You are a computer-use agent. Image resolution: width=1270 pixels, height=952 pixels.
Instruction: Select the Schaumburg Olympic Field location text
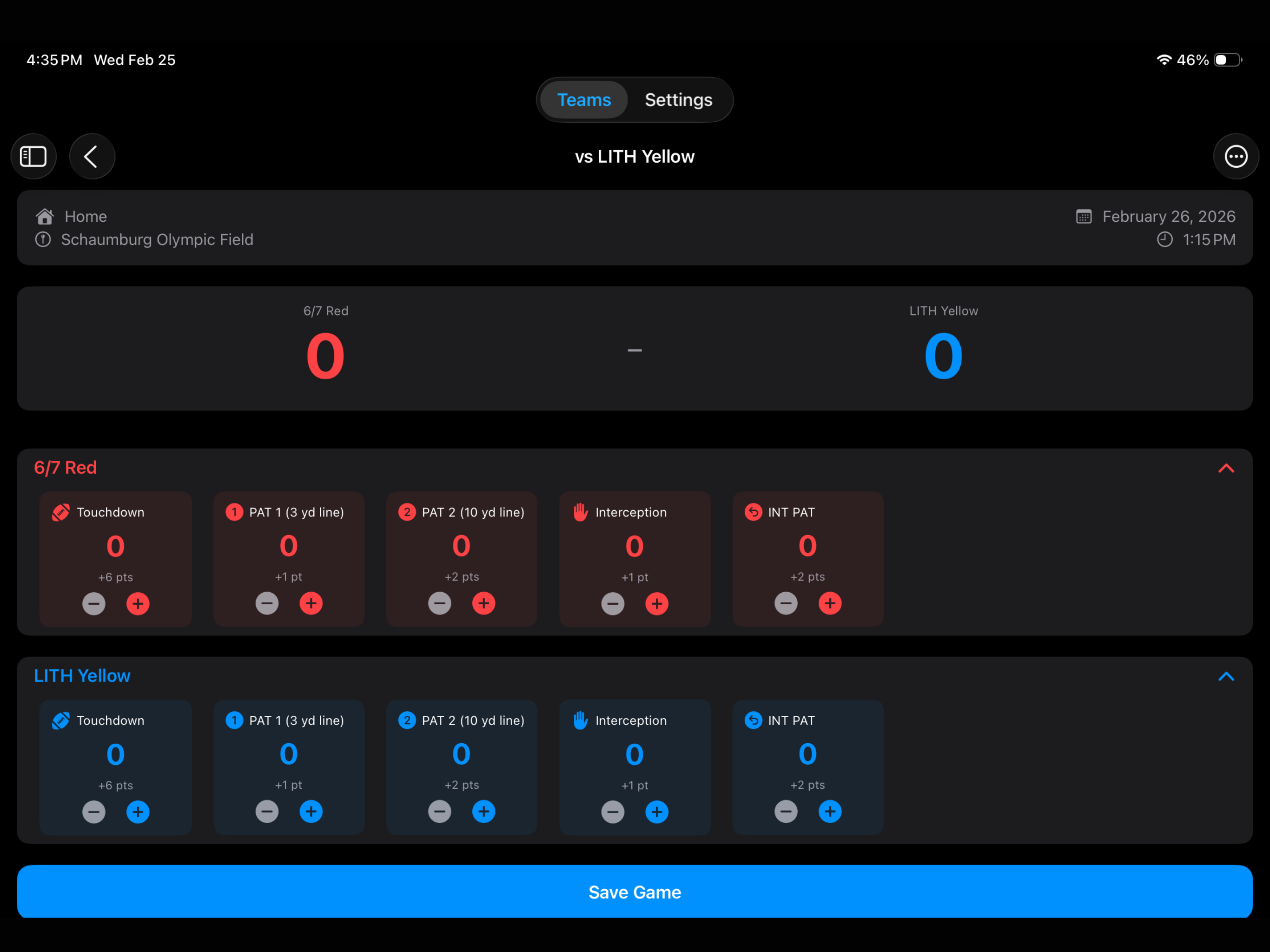click(x=157, y=239)
